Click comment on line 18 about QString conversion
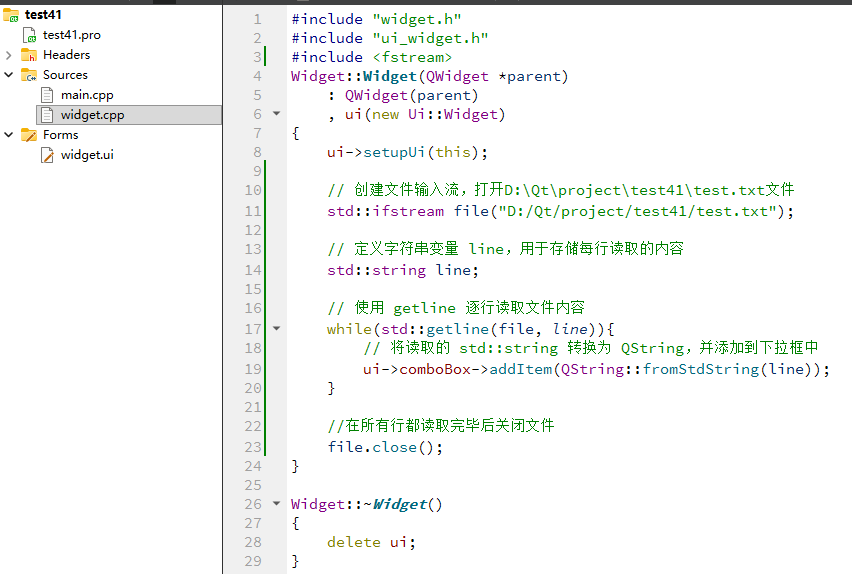 click(591, 348)
